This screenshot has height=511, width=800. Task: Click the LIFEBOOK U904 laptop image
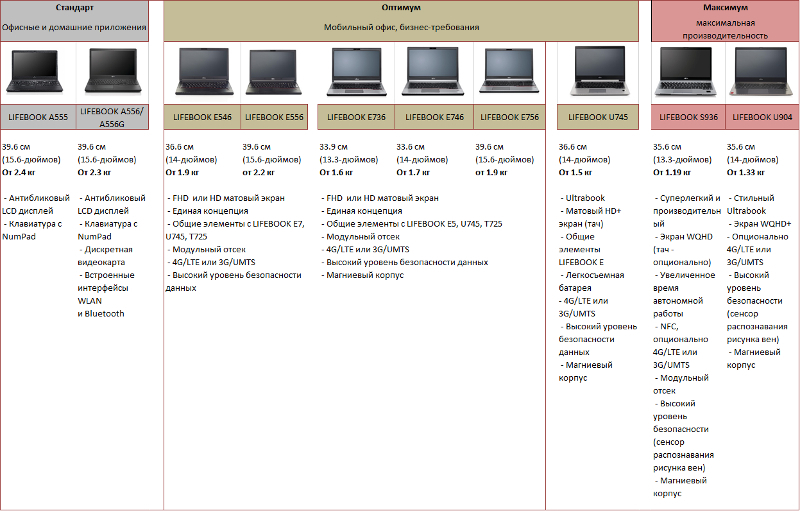tap(761, 72)
